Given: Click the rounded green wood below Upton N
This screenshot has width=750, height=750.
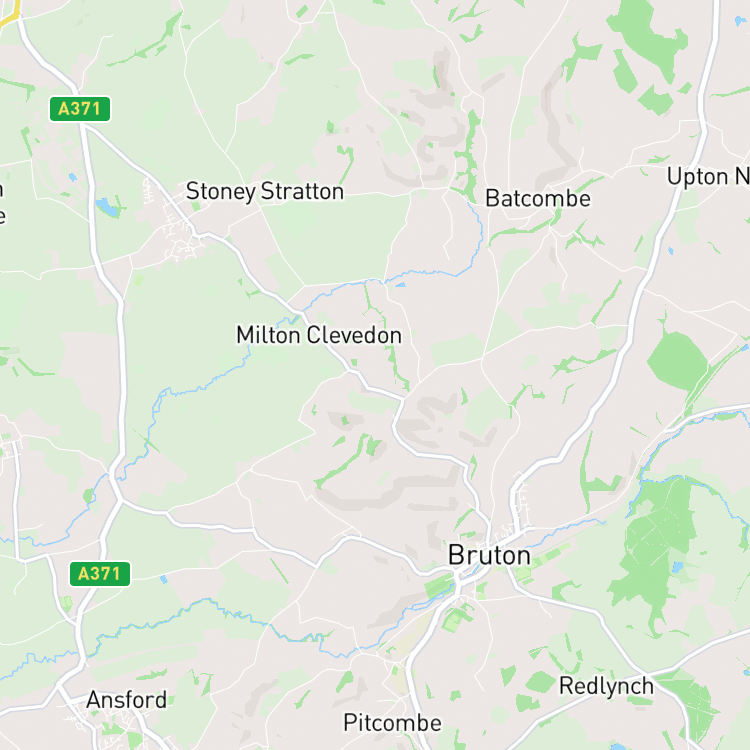Looking at the screenshot, I should click(677, 360).
